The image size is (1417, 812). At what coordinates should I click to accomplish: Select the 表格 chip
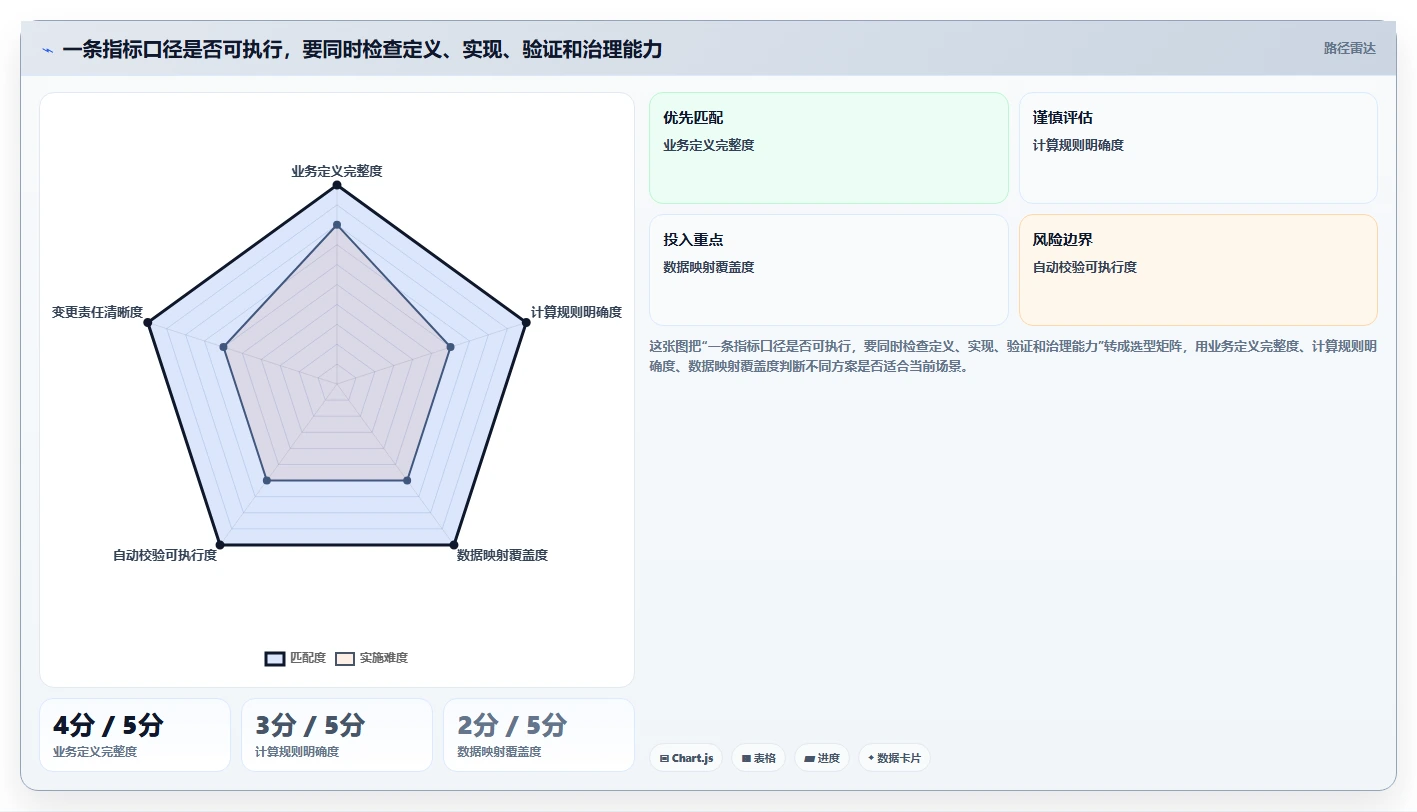(759, 758)
